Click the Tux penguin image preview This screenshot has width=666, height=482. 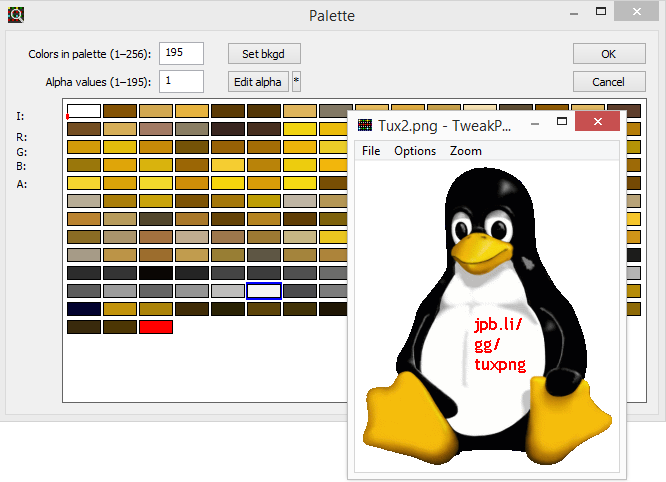point(487,316)
